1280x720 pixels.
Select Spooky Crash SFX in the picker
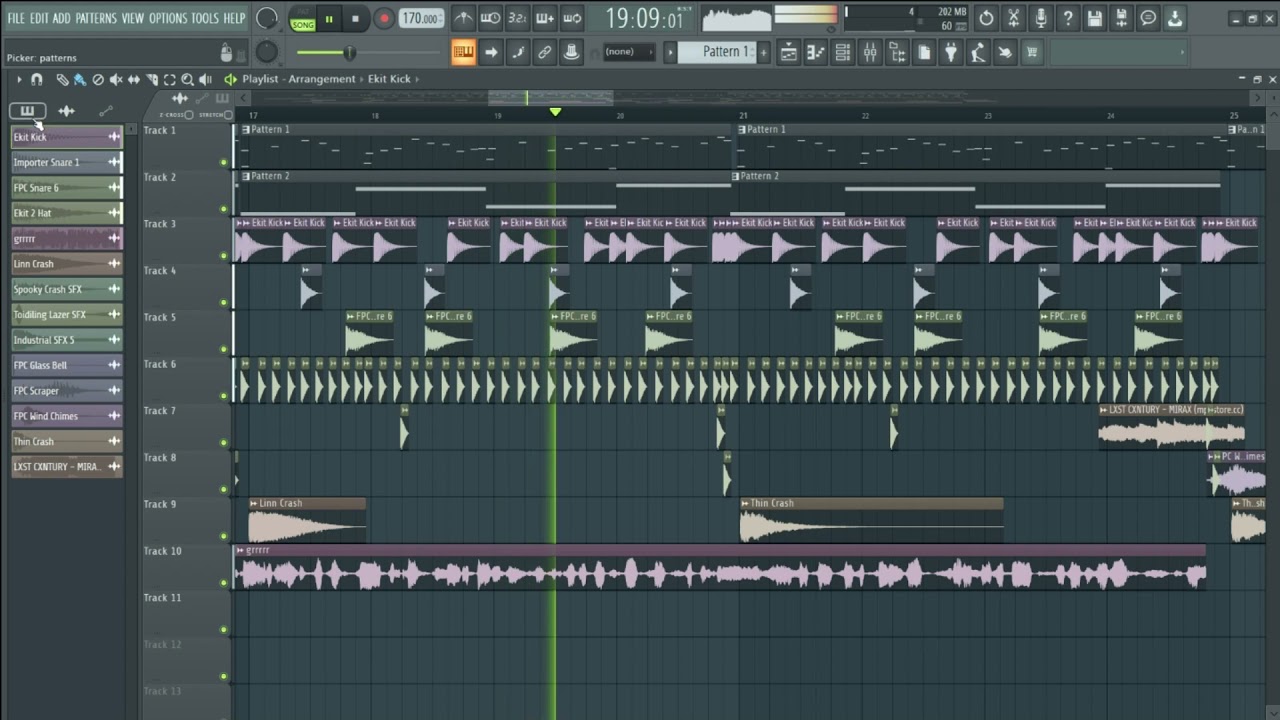(66, 289)
